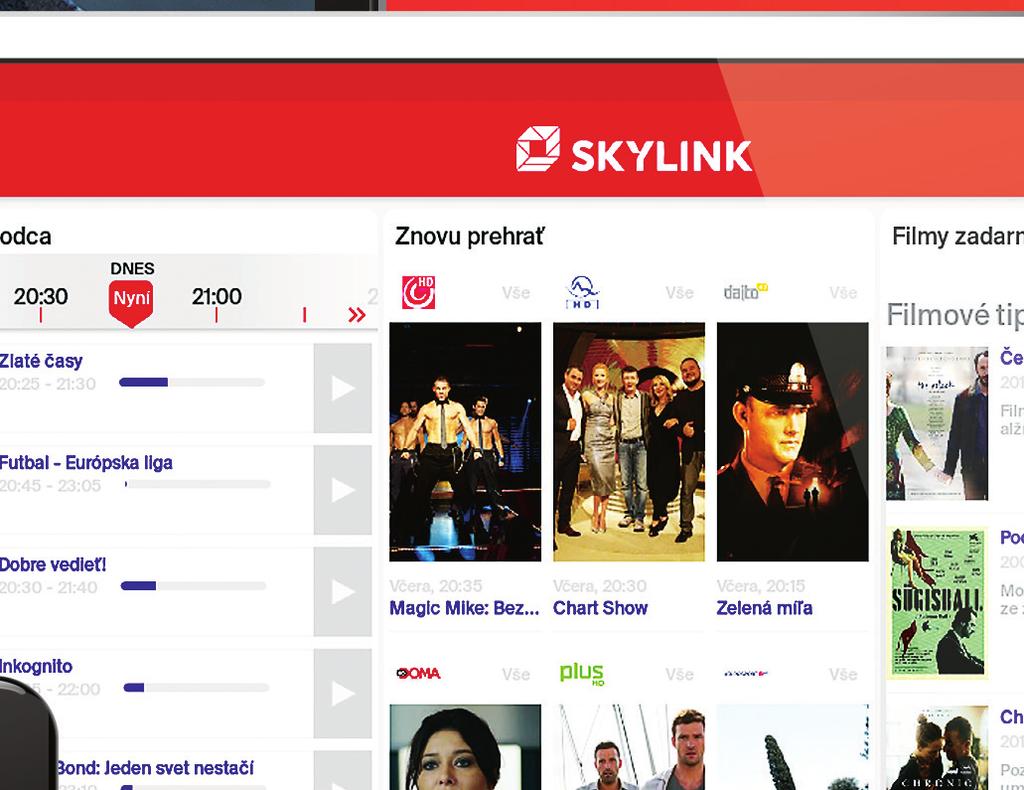This screenshot has width=1024, height=790.
Task: Click the Bond: Jeden svet nestačí title
Action: [155, 768]
